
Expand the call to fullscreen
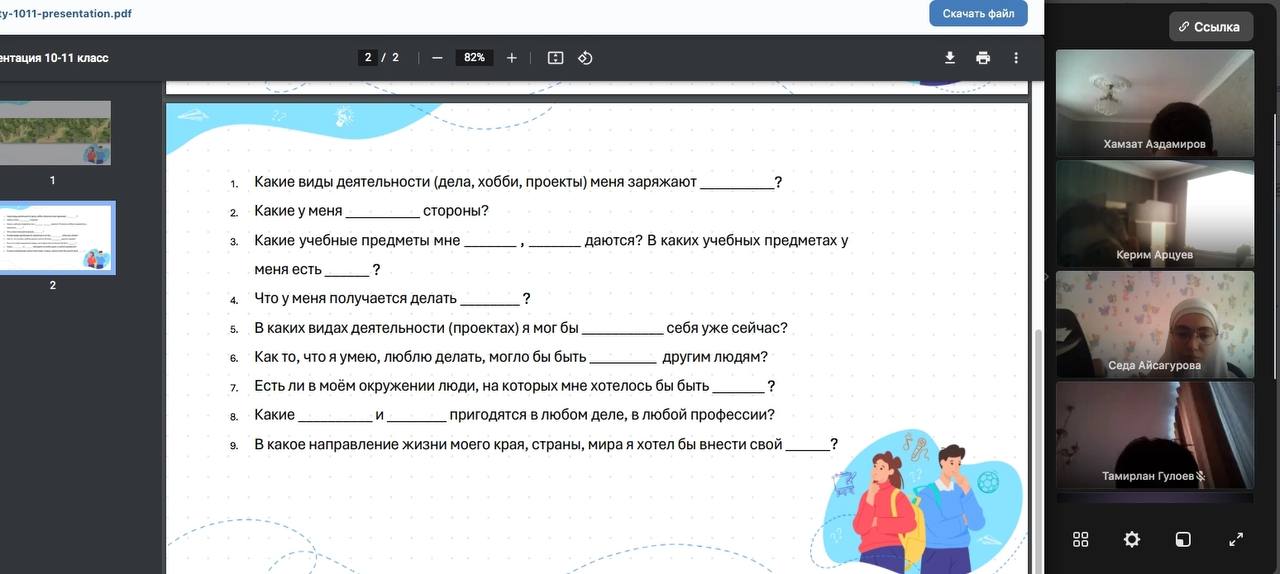click(1235, 539)
